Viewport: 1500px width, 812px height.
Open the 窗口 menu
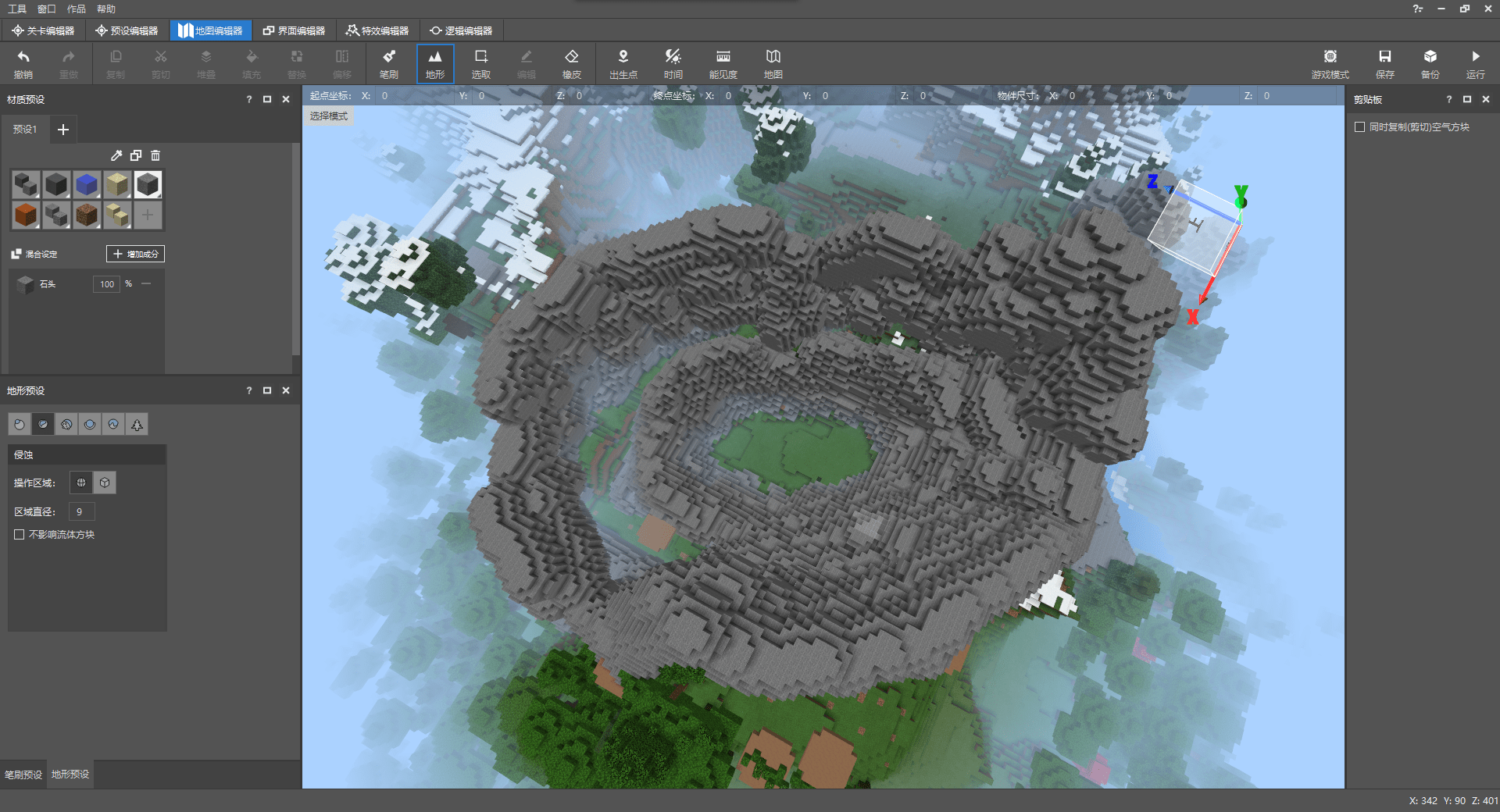click(47, 9)
